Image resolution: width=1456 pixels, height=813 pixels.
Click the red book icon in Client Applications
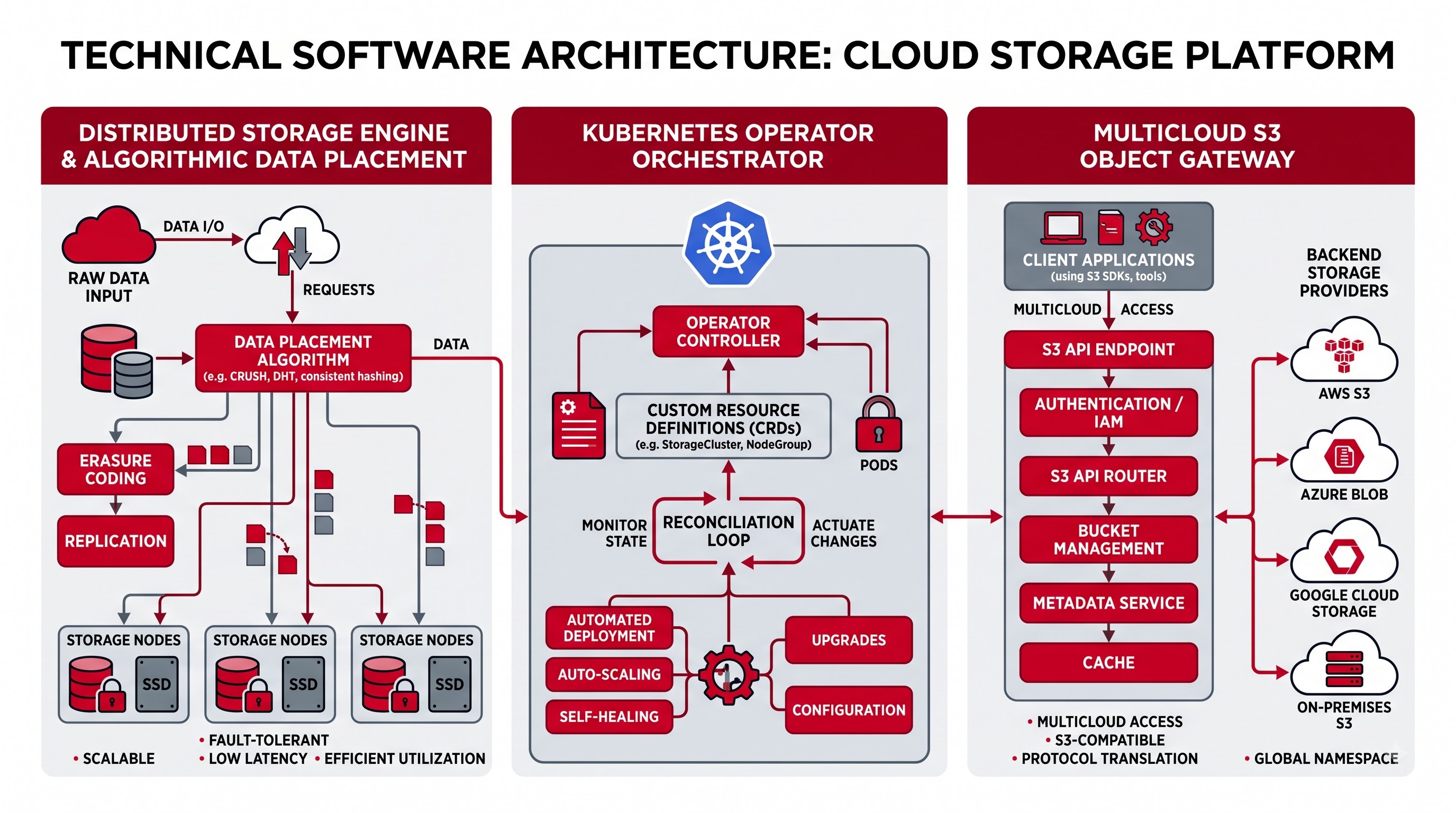click(1111, 227)
